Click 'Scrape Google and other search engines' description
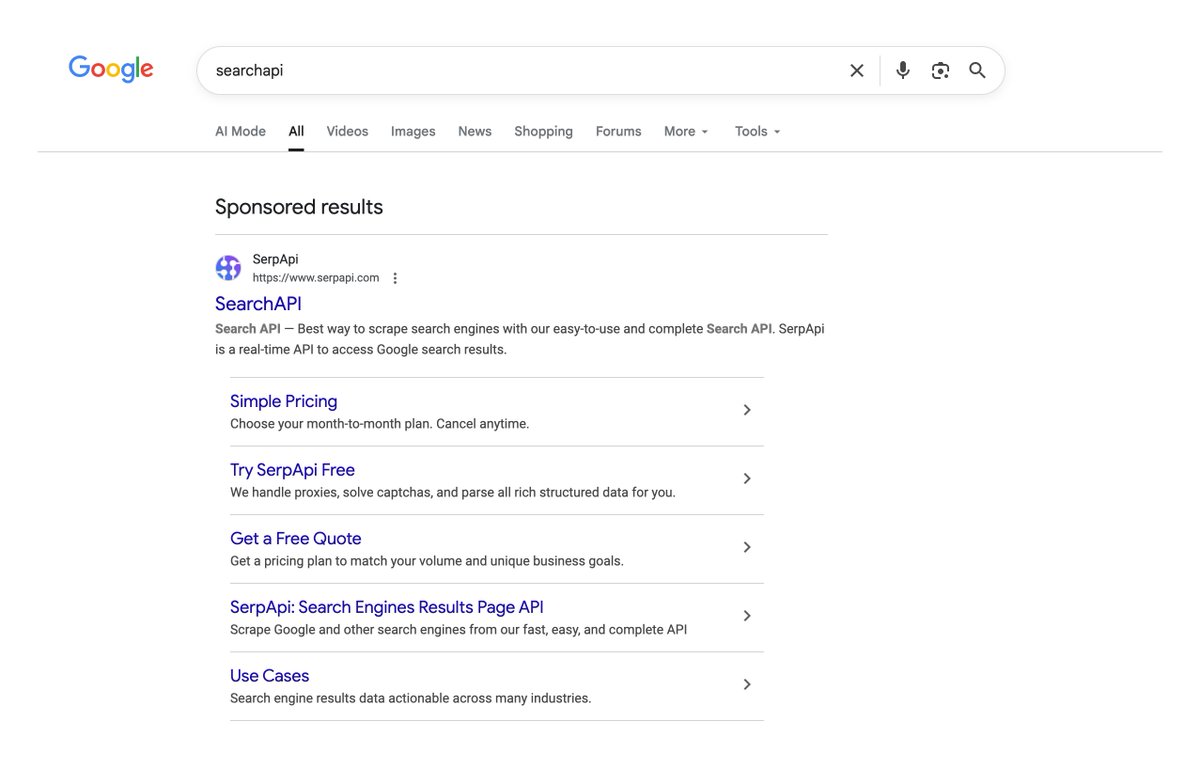Screen dimensions: 1200x768 coord(458,630)
